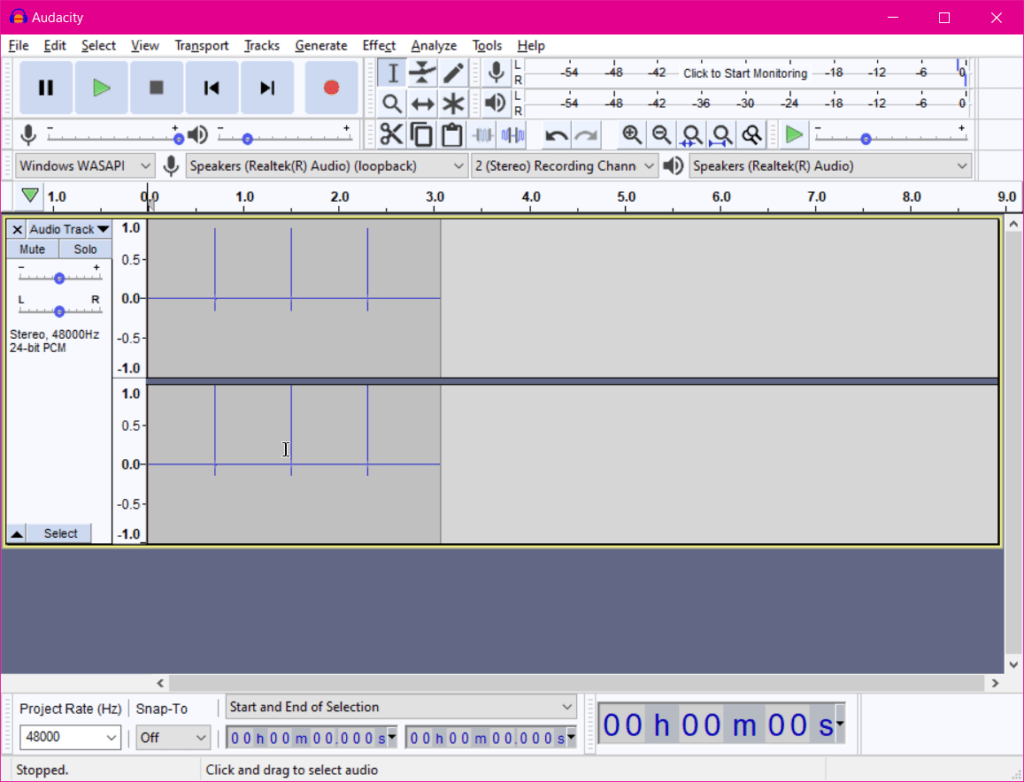This screenshot has height=782, width=1024.
Task: Close the Audio Track with X
Action: (17, 229)
